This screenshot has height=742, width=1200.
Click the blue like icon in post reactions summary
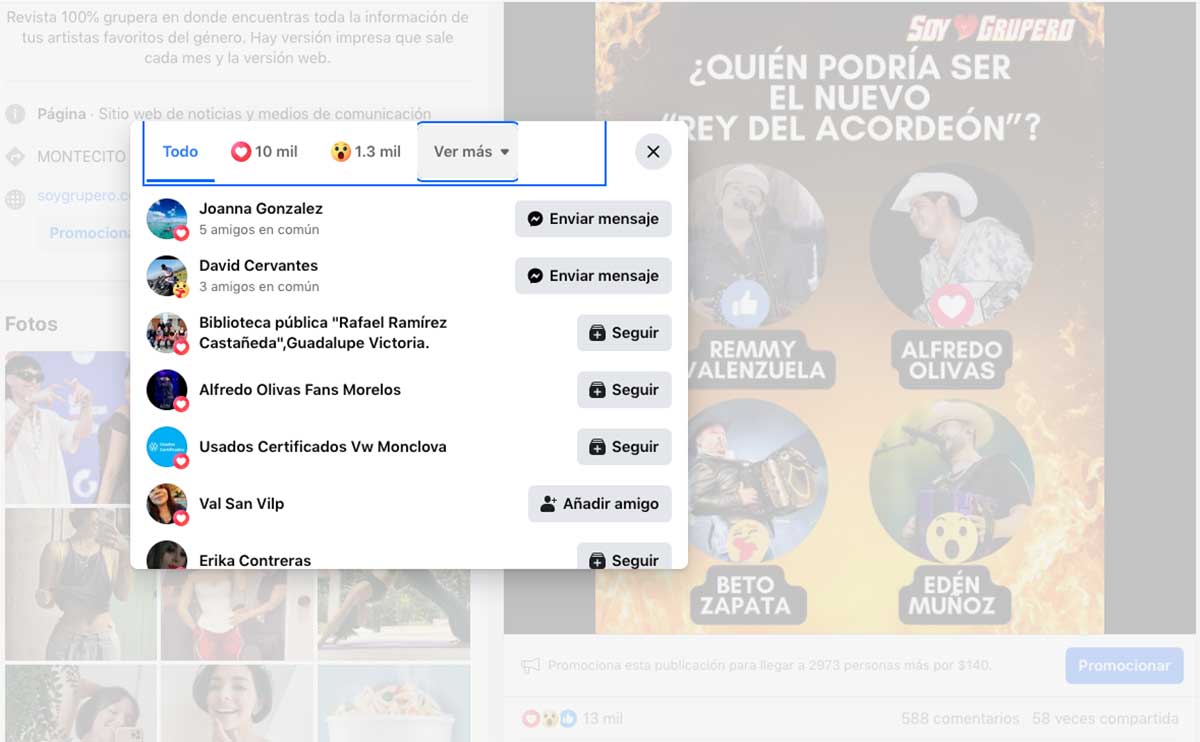(x=567, y=719)
